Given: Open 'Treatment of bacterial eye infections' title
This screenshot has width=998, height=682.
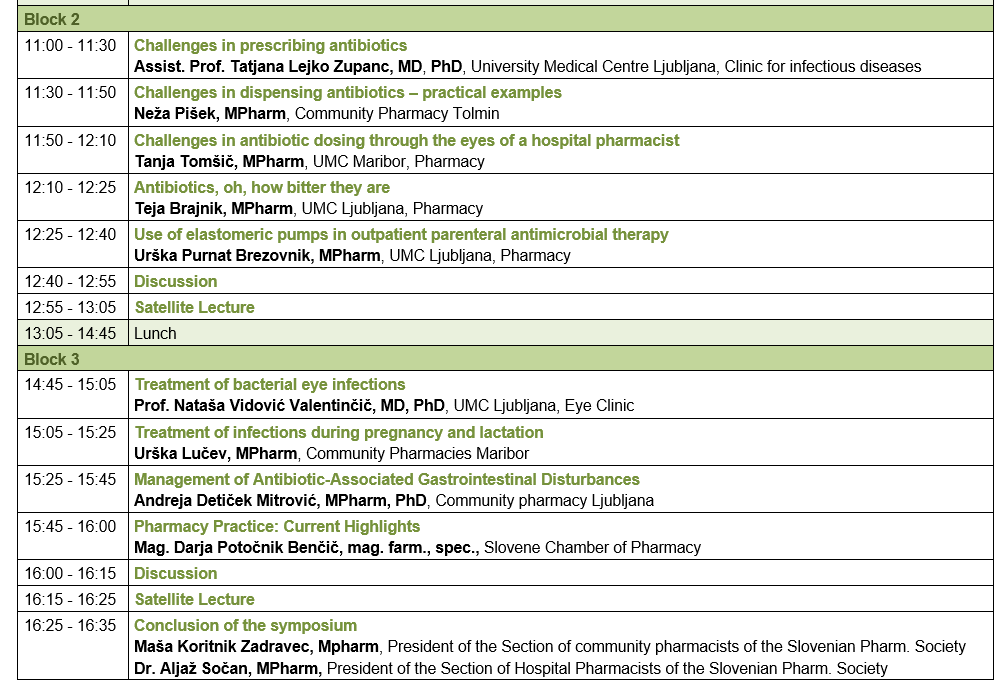Looking at the screenshot, I should [270, 385].
